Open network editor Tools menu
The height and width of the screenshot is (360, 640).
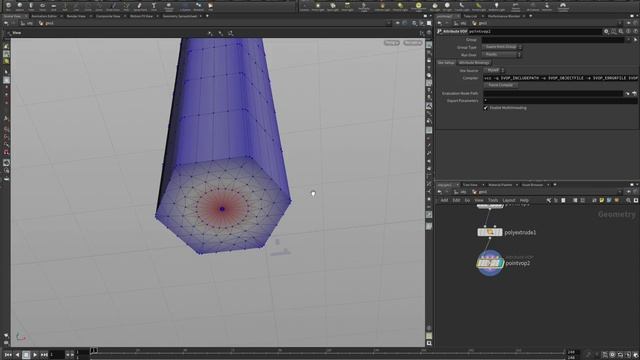point(493,200)
